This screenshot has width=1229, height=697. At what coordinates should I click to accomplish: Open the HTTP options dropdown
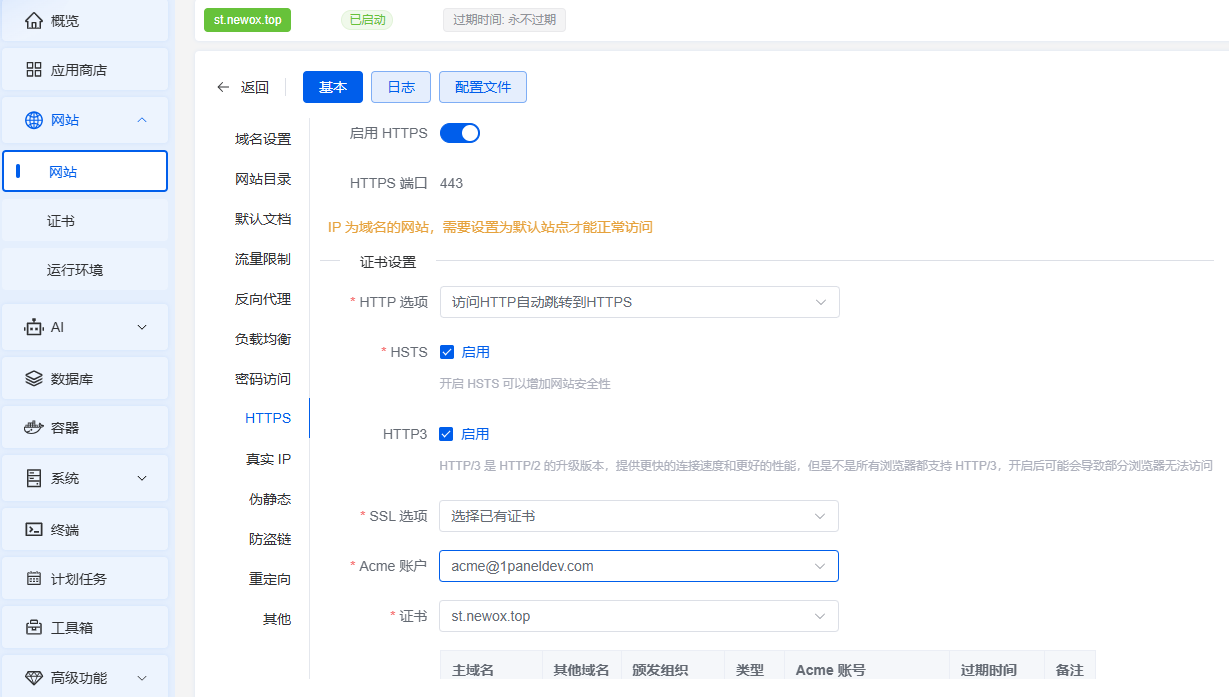coord(639,302)
